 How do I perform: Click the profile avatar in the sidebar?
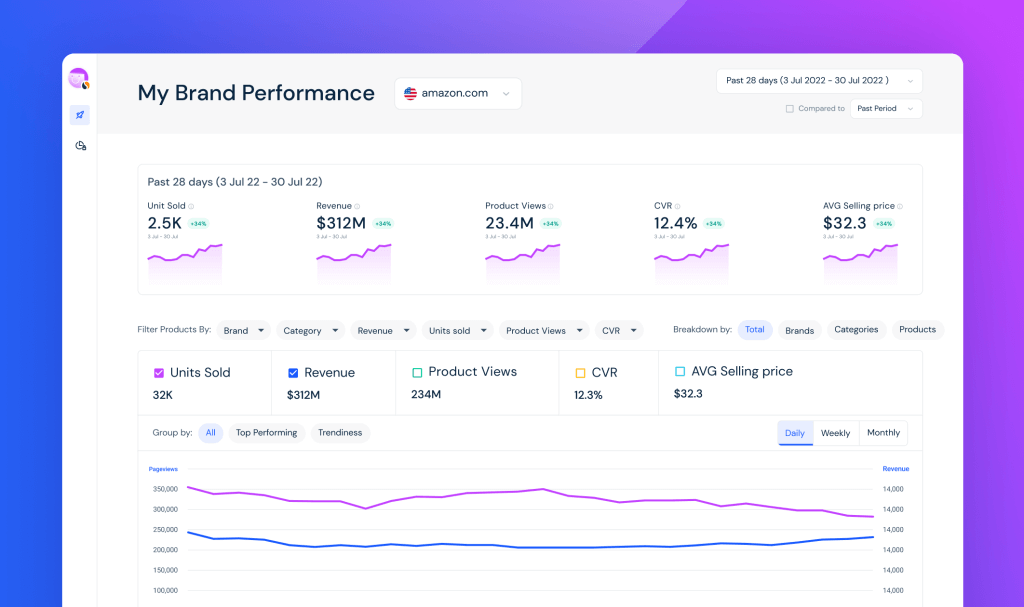[x=79, y=78]
